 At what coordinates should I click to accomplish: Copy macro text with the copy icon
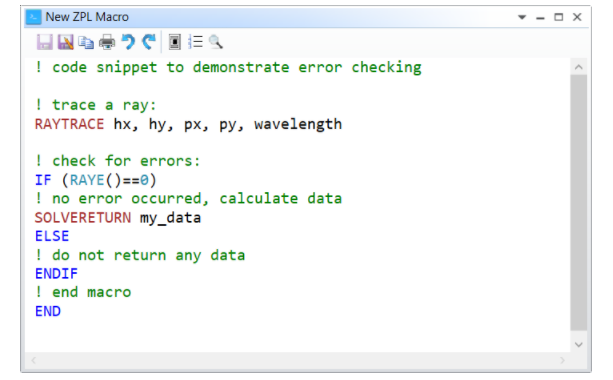coord(86,42)
